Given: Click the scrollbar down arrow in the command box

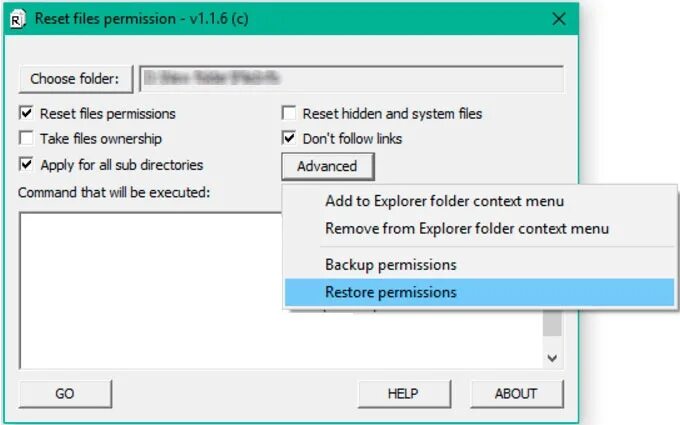Looking at the screenshot, I should [553, 357].
